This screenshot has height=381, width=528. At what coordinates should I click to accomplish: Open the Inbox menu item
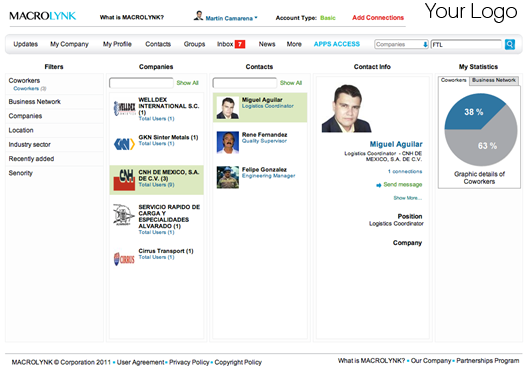(225, 44)
